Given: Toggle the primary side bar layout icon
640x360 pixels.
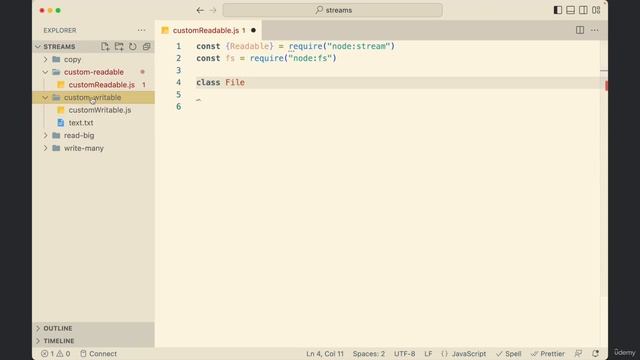Looking at the screenshot, I should click(558, 10).
